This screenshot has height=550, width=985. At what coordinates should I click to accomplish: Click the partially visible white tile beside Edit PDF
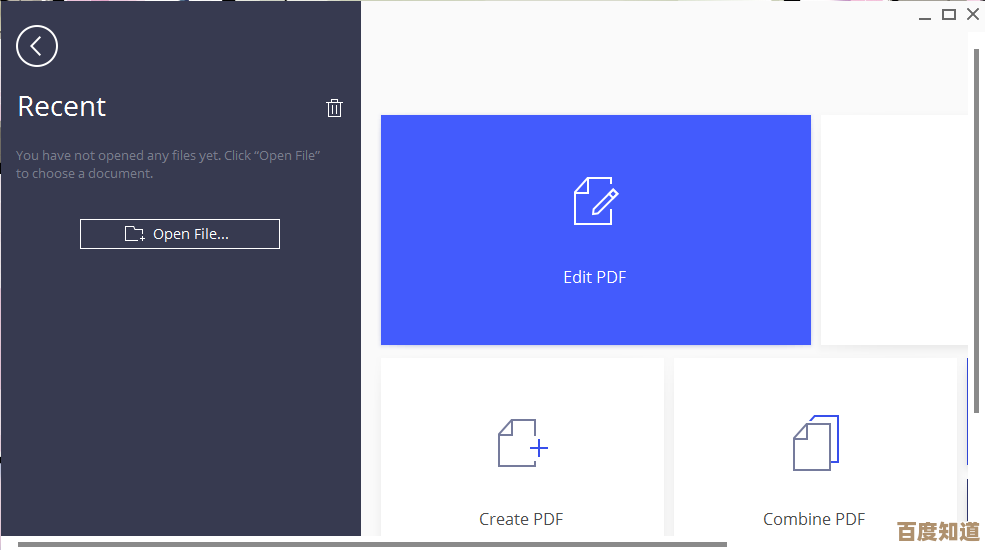click(893, 230)
